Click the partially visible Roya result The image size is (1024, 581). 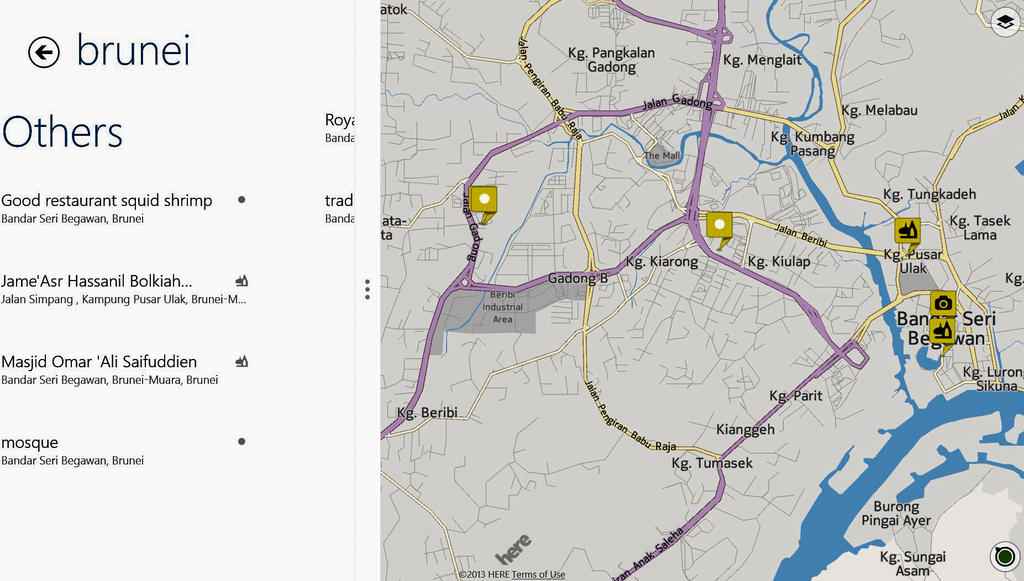pos(340,128)
